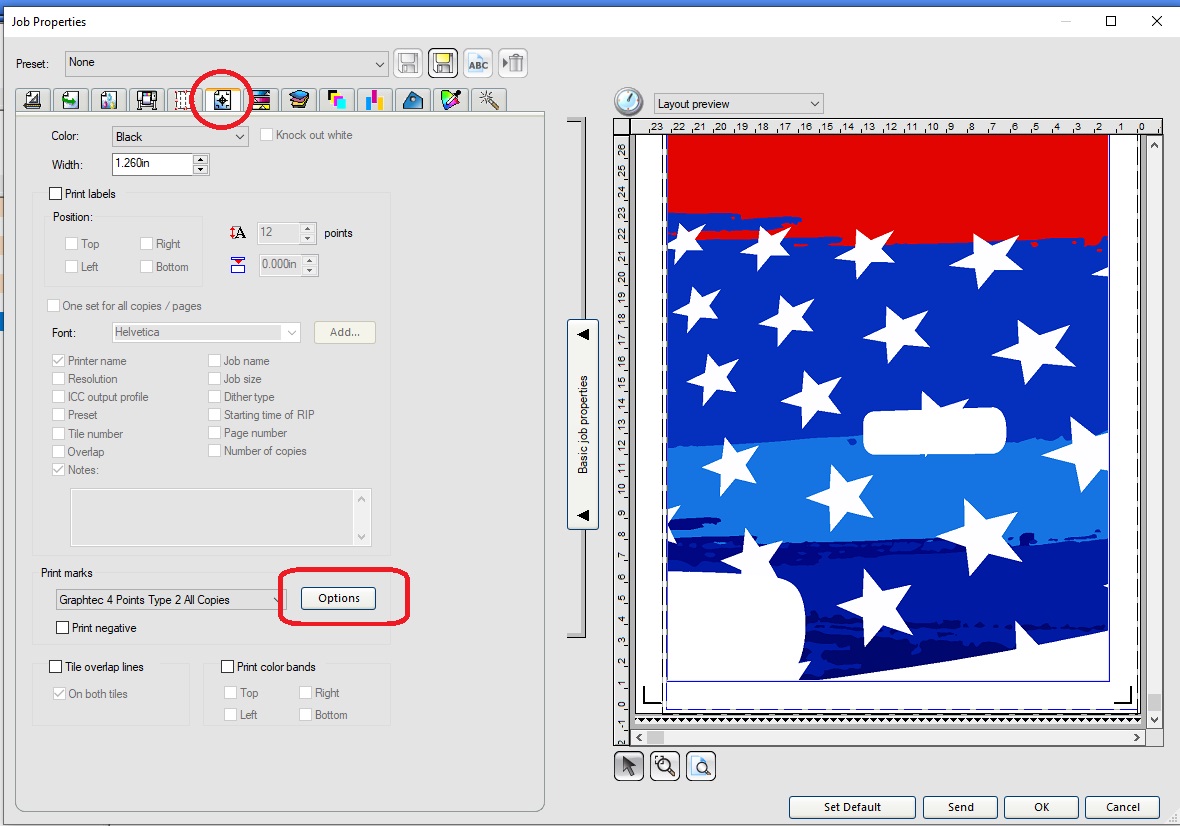Increase the 12 points font size stepper

click(307, 228)
